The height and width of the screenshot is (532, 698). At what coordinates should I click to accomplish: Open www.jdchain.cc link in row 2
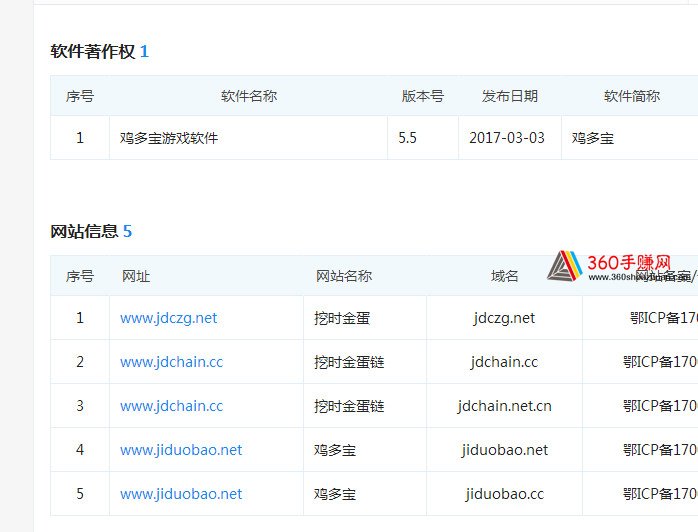[x=171, y=362]
